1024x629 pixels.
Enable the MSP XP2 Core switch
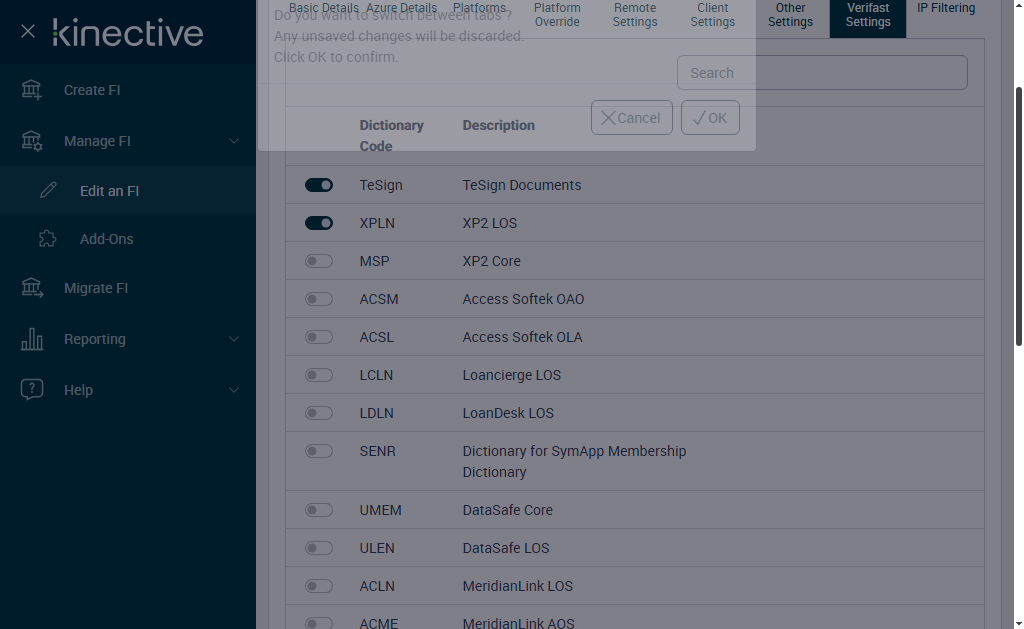[319, 261]
